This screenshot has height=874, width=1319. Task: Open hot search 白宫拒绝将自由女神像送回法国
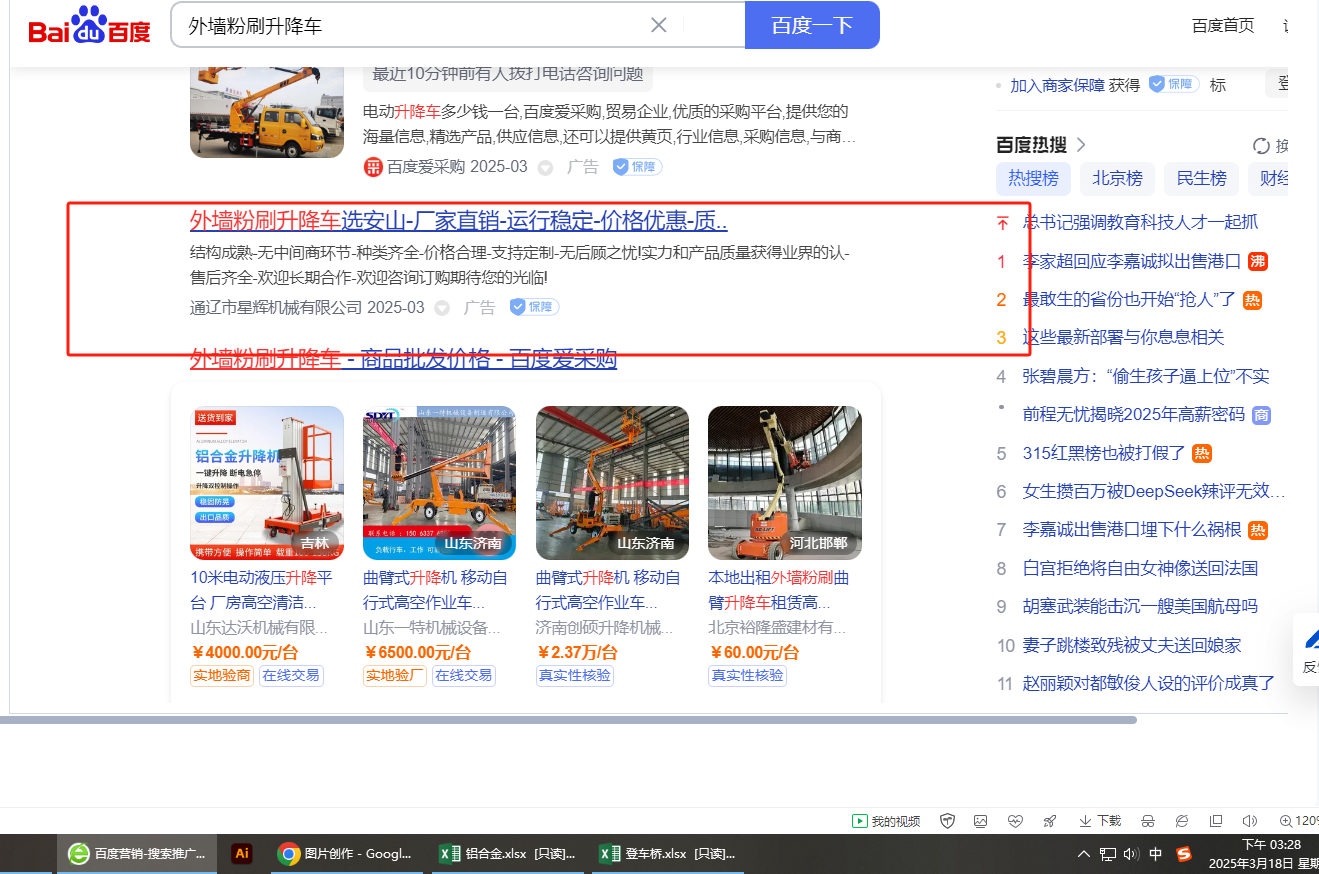pyautogui.click(x=1140, y=568)
